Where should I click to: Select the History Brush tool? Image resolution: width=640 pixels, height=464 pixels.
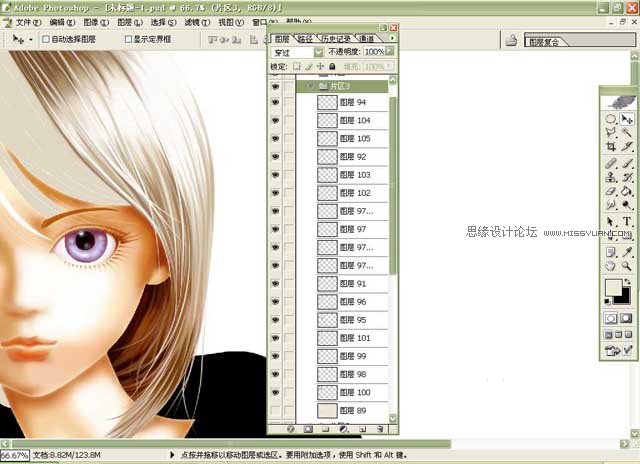tap(627, 177)
